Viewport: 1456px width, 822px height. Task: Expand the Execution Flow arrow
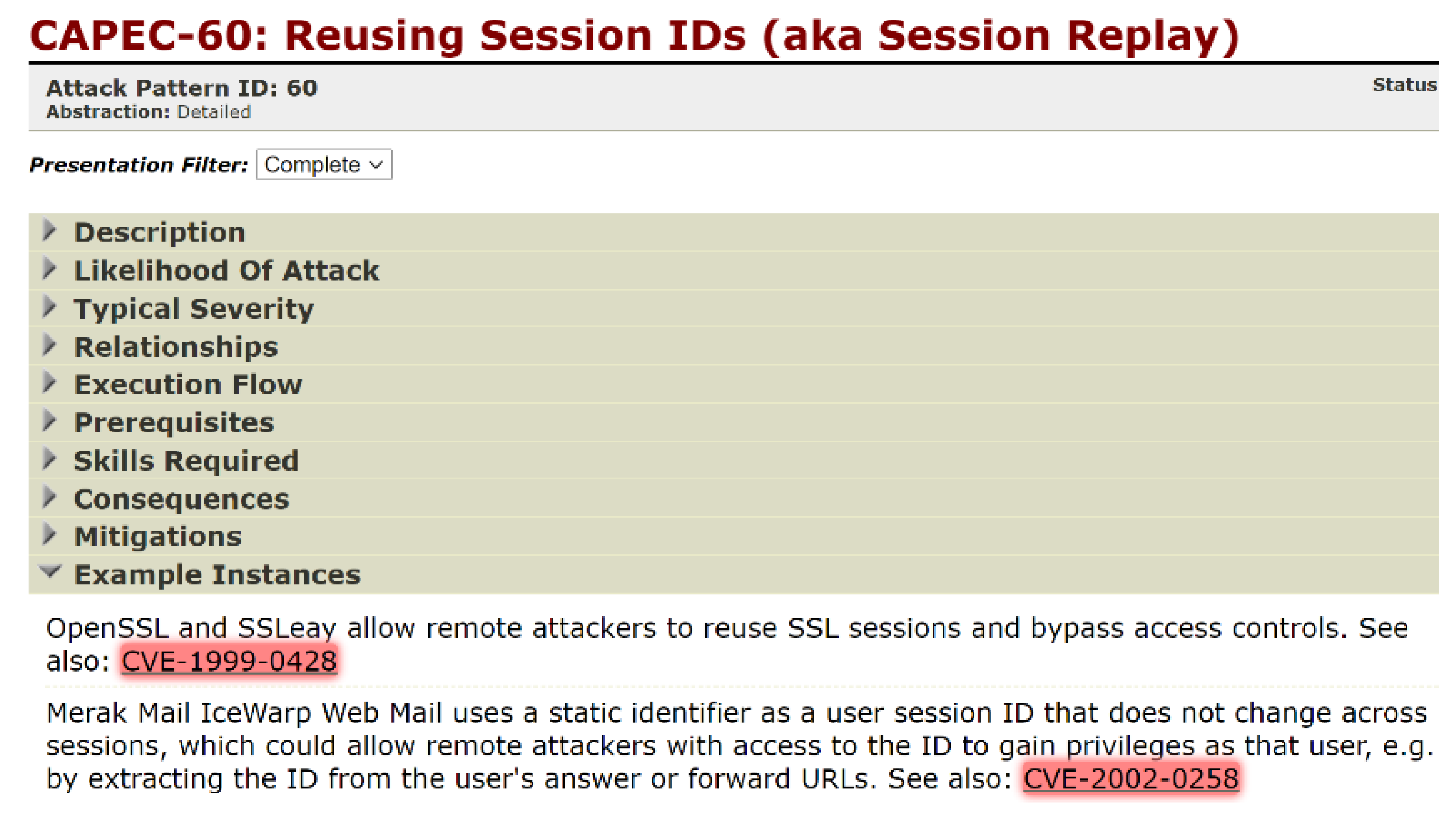pyautogui.click(x=50, y=383)
